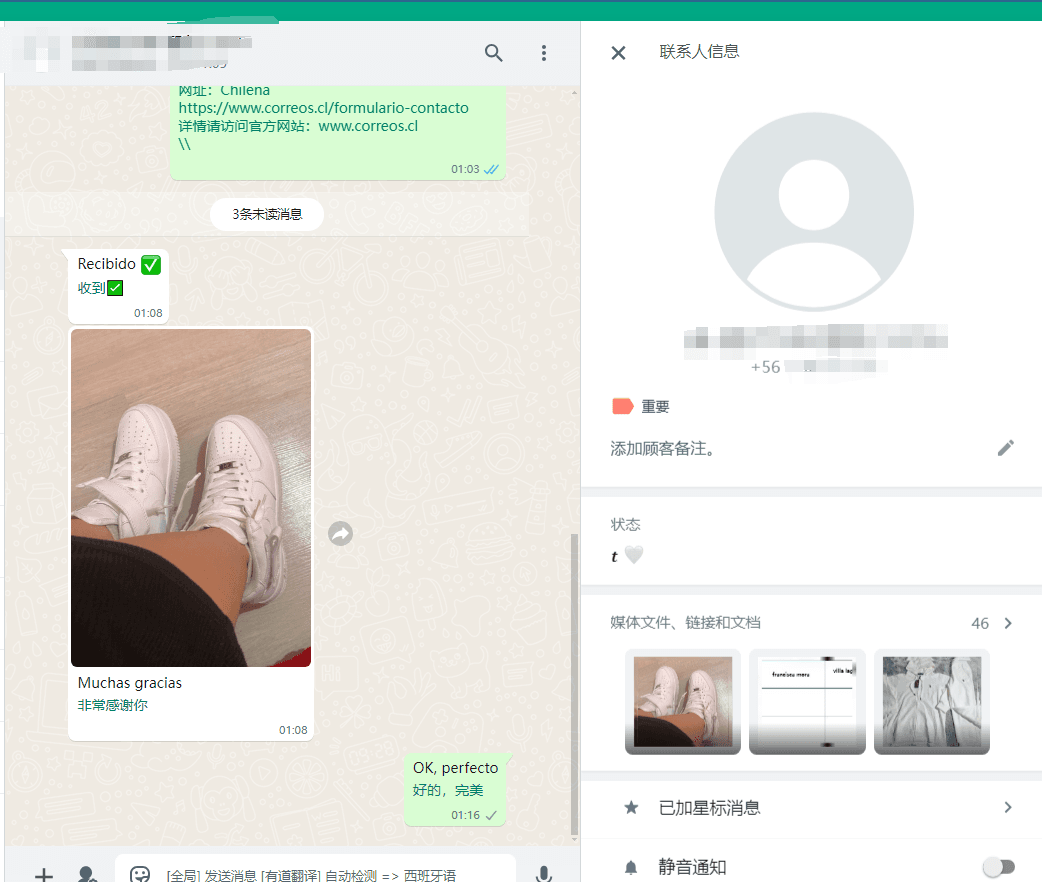1042x882 pixels.
Task: Open the gray clothing media thumbnail
Action: 931,701
